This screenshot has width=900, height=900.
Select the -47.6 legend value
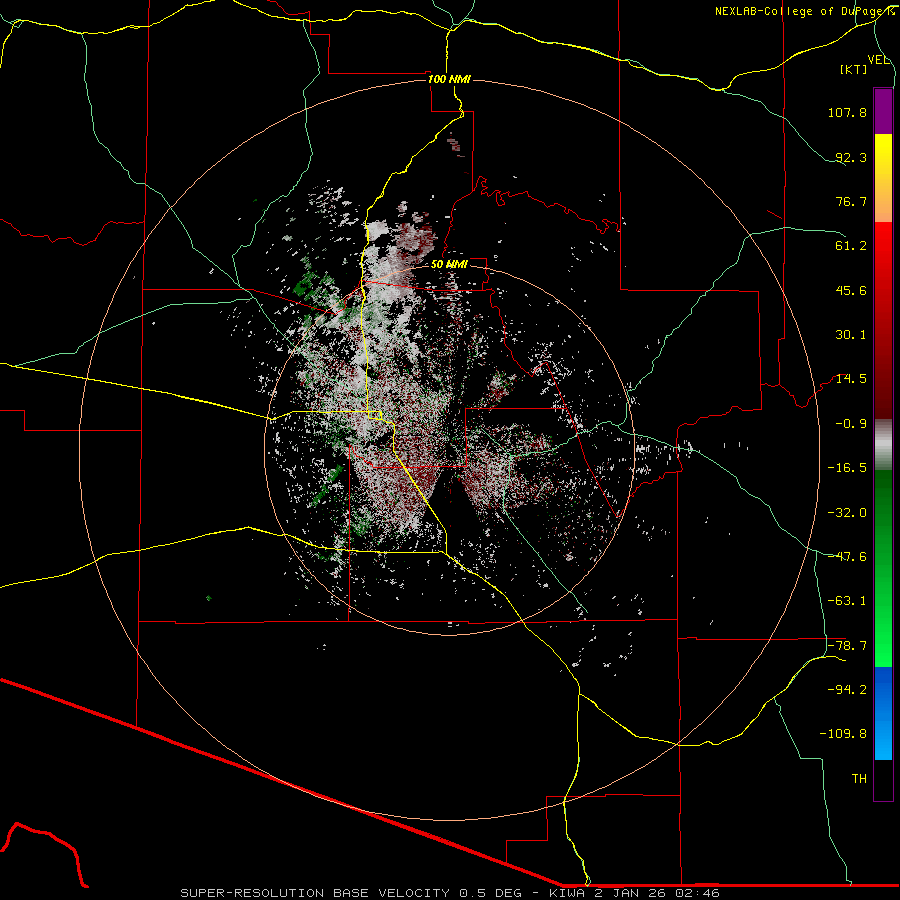(847, 557)
